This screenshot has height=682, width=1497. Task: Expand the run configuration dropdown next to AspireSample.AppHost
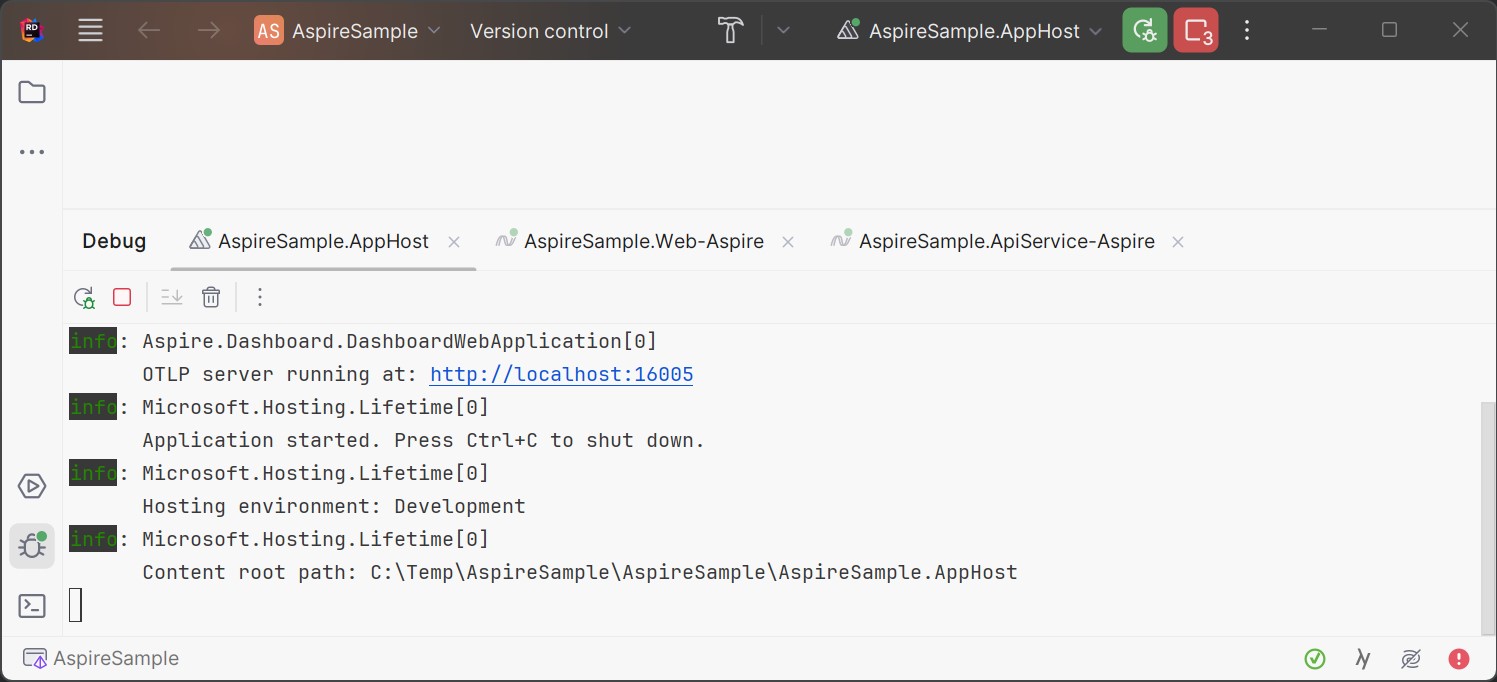(x=1096, y=30)
